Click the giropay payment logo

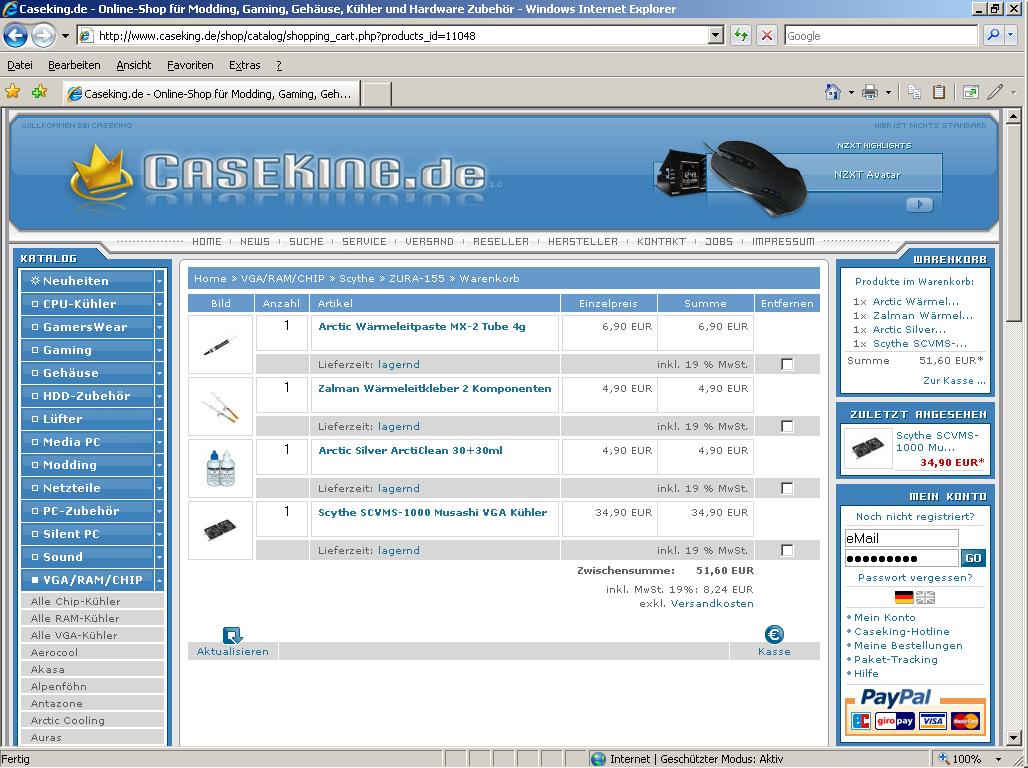click(x=896, y=721)
